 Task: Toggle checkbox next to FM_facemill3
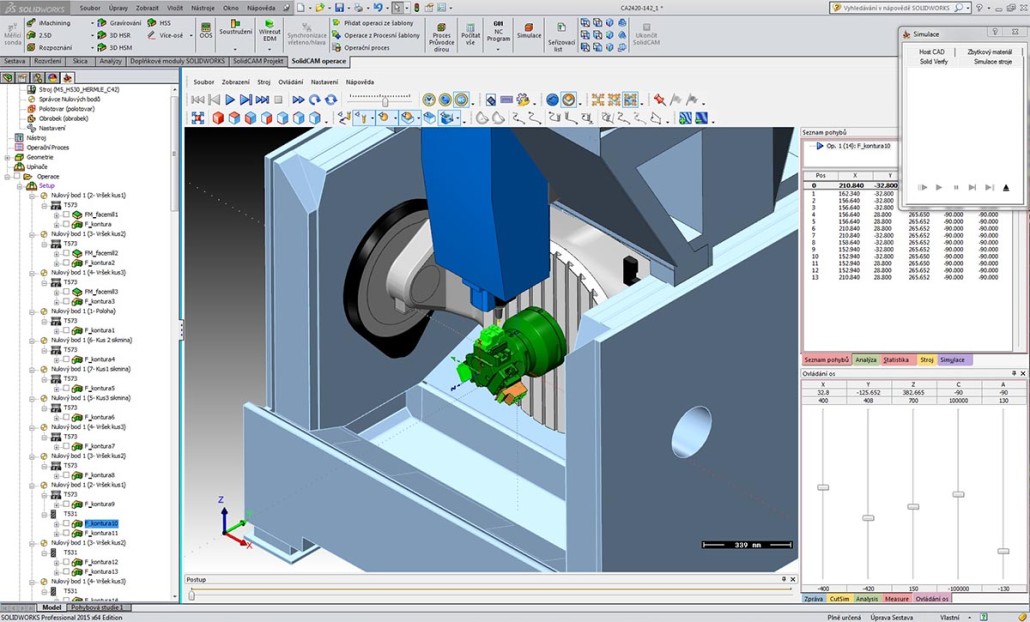(x=66, y=292)
